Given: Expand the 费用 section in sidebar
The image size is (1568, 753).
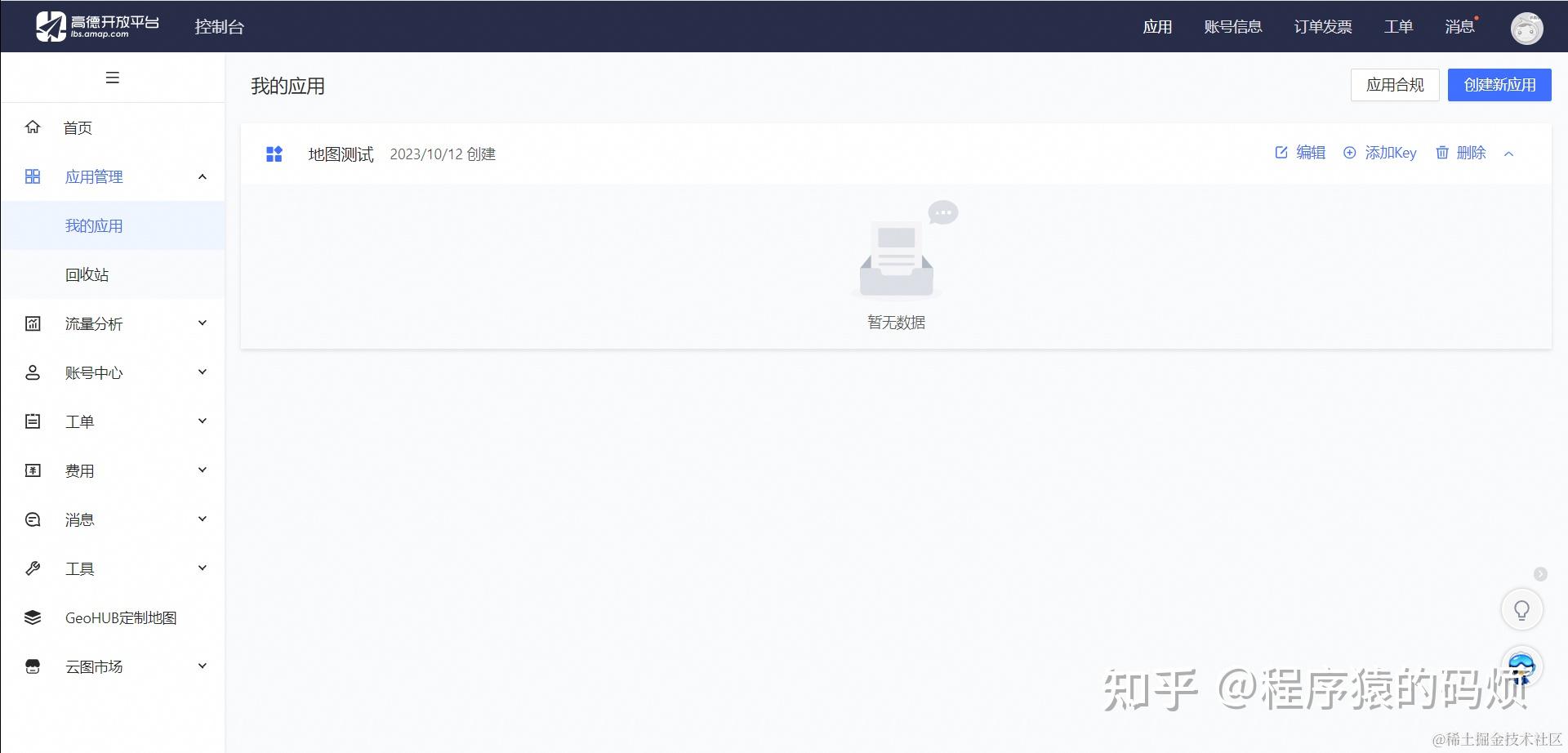Looking at the screenshot, I should [202, 470].
